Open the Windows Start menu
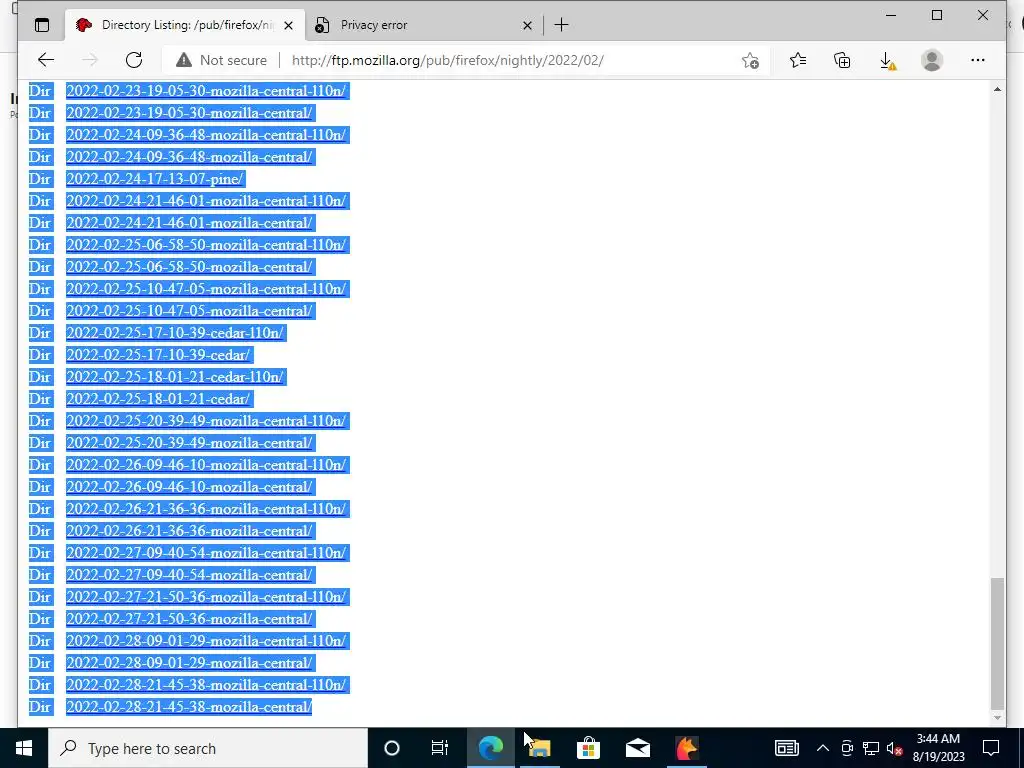 pos(24,748)
